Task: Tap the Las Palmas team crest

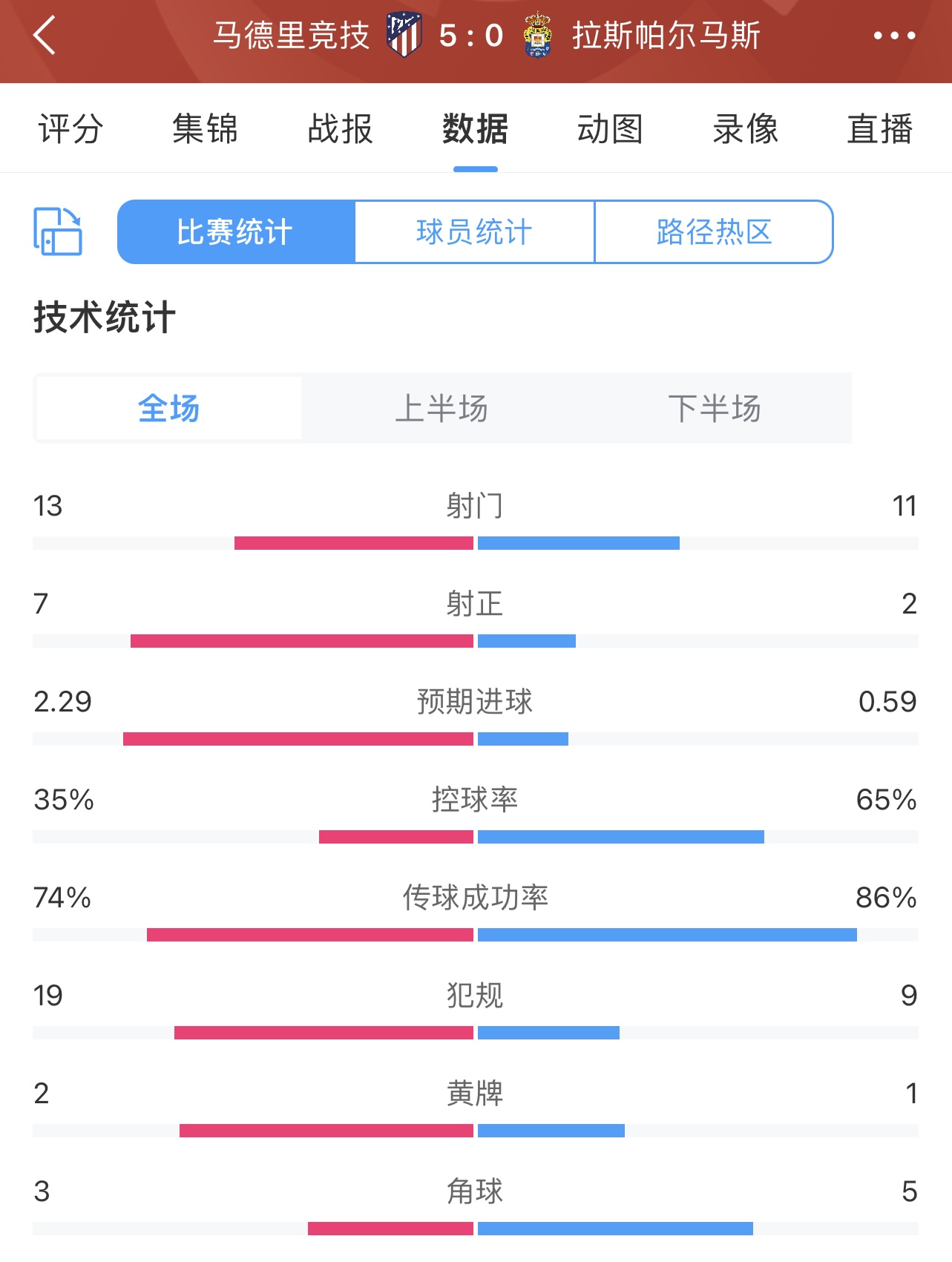Action: point(537,35)
